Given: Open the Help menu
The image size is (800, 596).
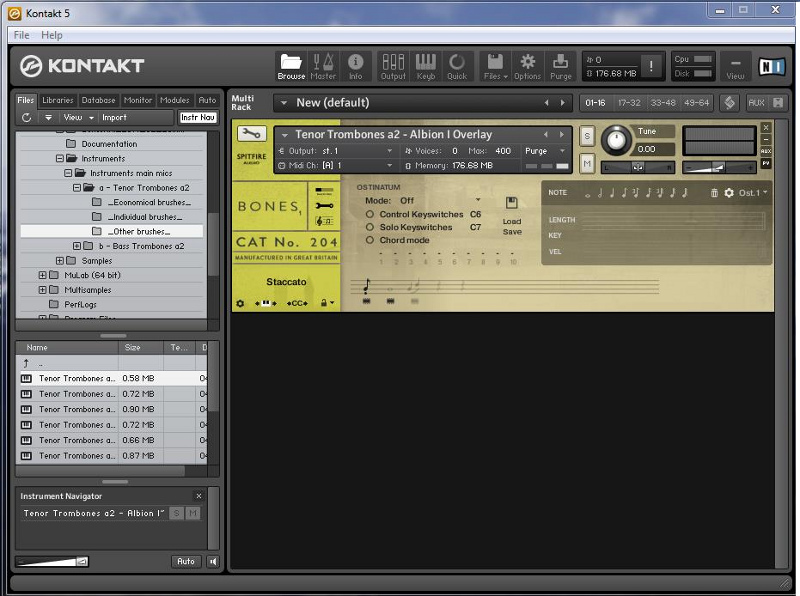Looking at the screenshot, I should [52, 35].
